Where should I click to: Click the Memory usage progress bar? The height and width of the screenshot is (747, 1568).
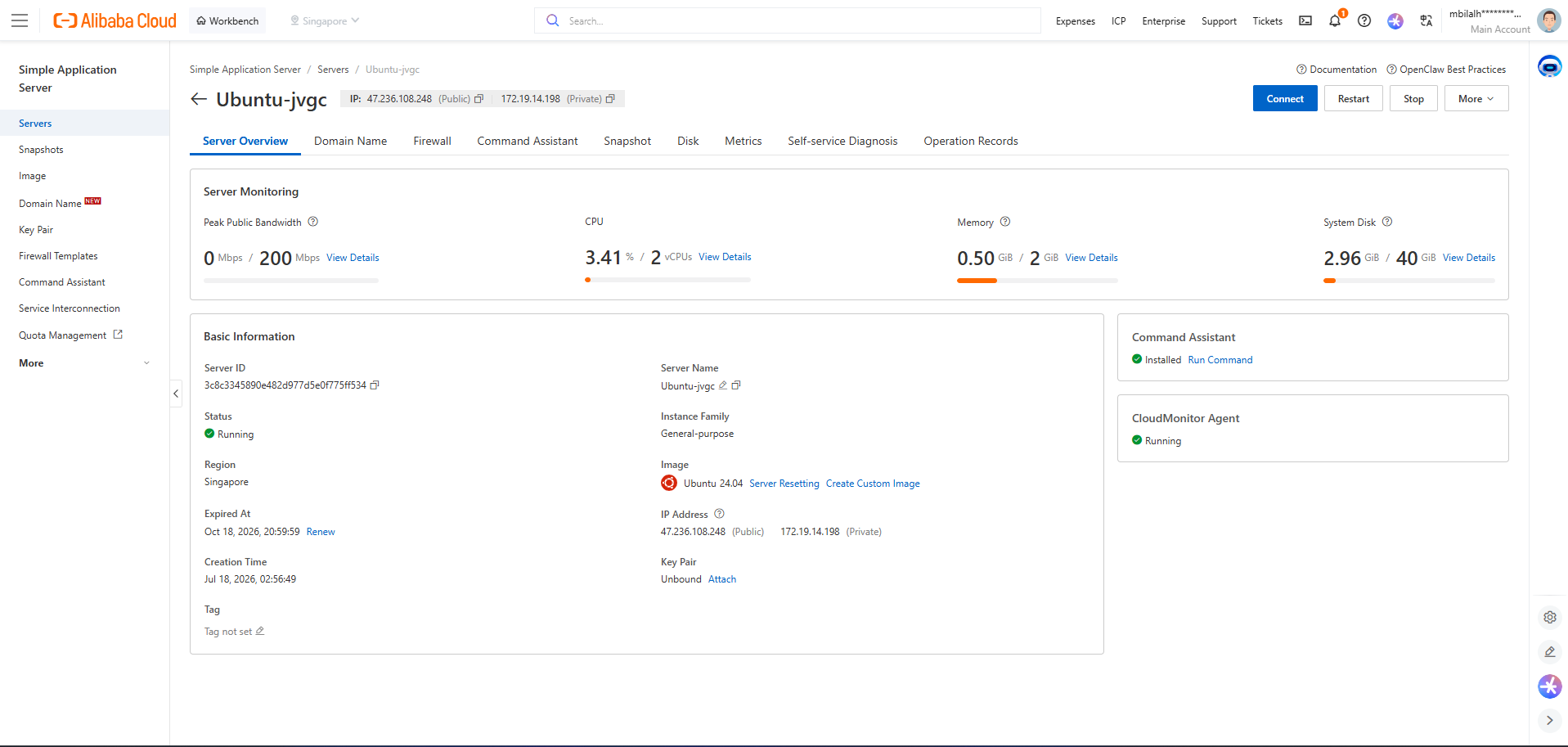1037,281
